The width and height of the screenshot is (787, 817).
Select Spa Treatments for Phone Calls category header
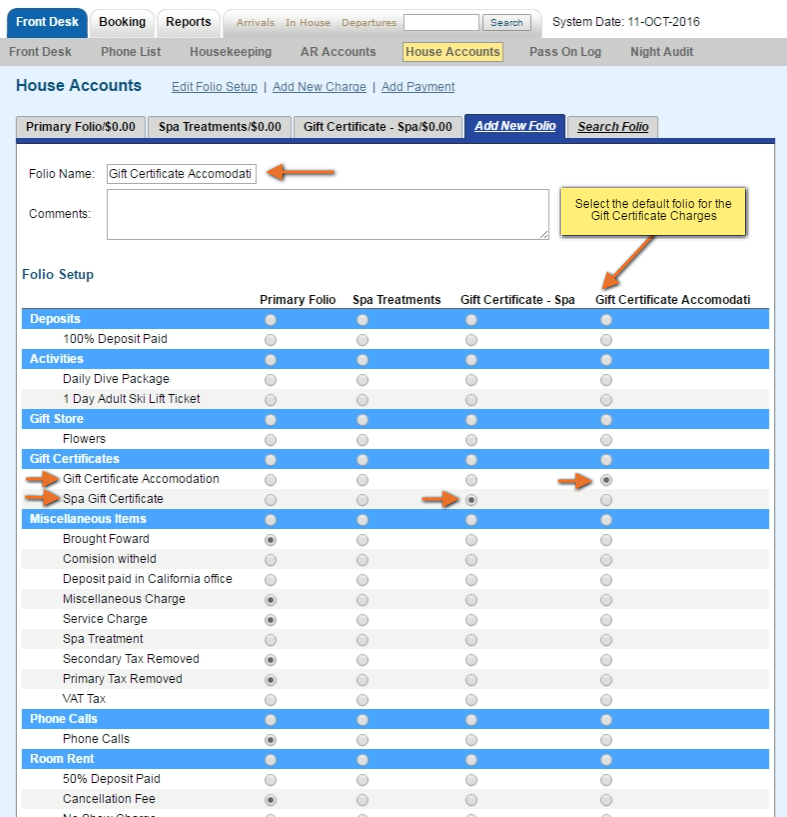tap(362, 720)
